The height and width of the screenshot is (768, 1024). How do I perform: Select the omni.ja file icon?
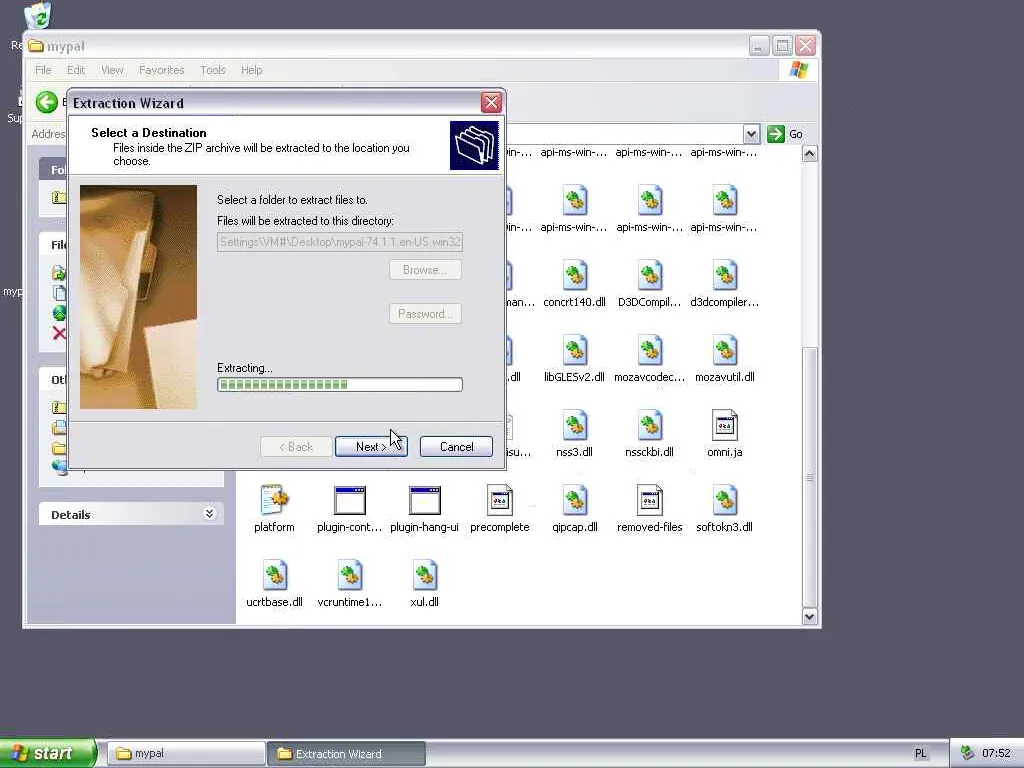[725, 426]
